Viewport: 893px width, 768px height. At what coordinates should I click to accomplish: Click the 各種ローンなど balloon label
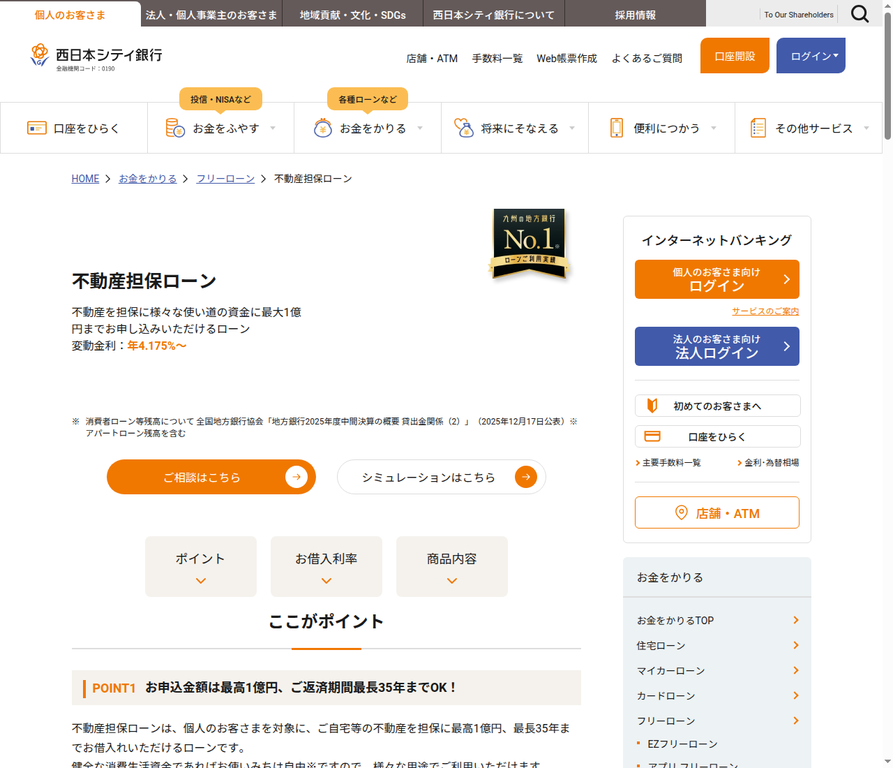tap(367, 99)
